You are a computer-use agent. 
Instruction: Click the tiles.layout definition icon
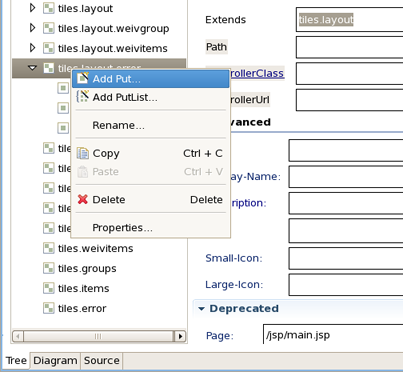pos(49,8)
